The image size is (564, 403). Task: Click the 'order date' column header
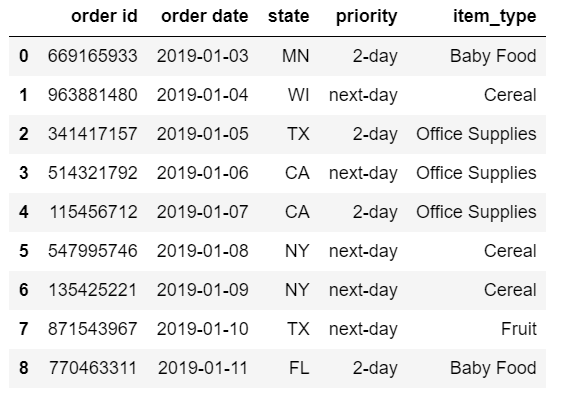coord(205,16)
